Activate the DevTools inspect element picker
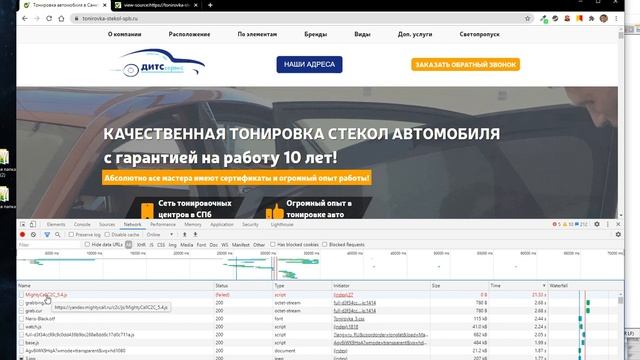 pos(23,224)
